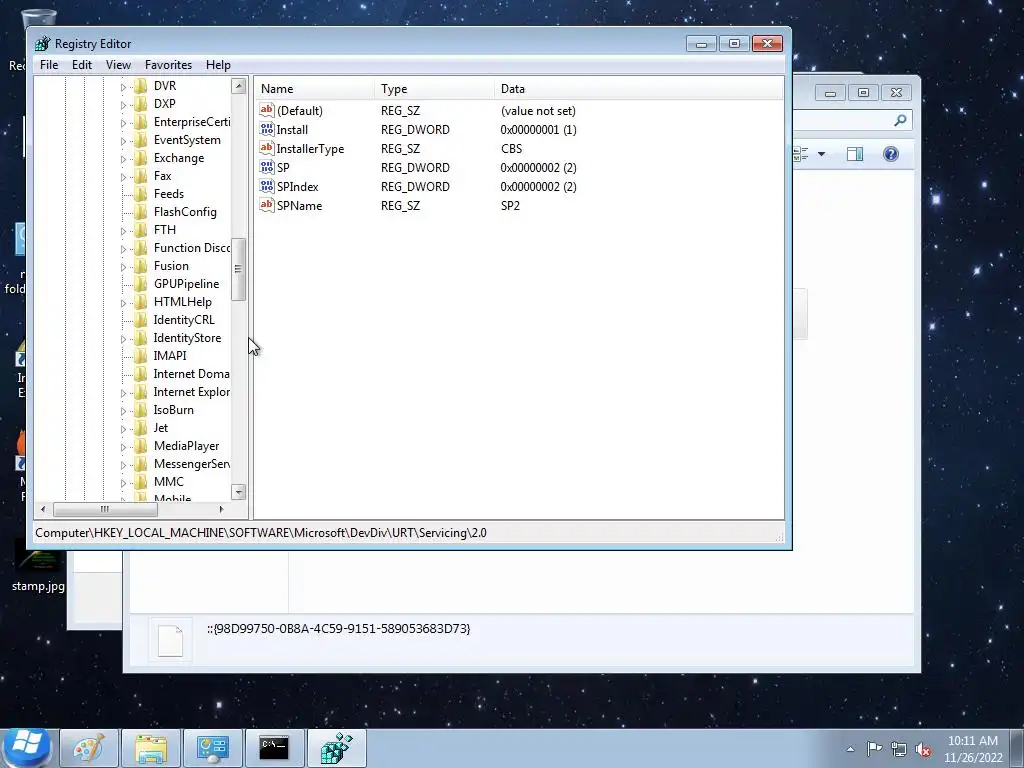Open Windows Explorer from the taskbar
The width and height of the screenshot is (1024, 768).
click(x=151, y=748)
